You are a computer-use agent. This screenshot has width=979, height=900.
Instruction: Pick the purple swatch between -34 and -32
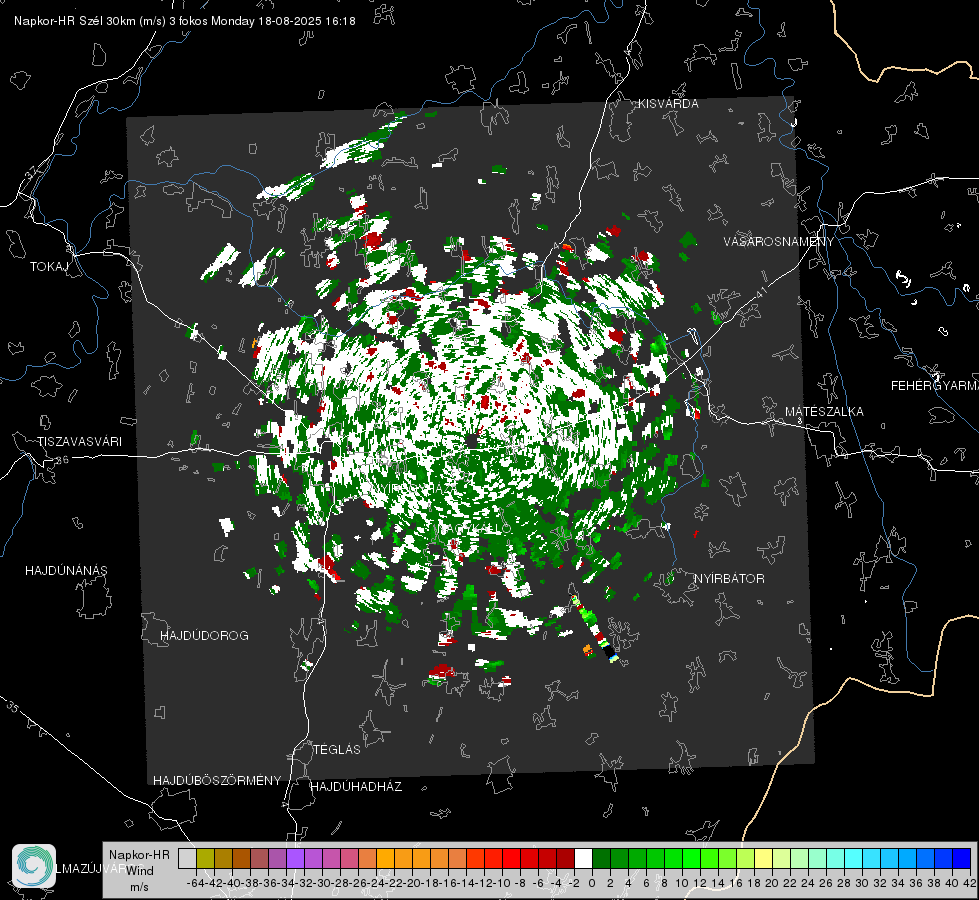tap(295, 859)
